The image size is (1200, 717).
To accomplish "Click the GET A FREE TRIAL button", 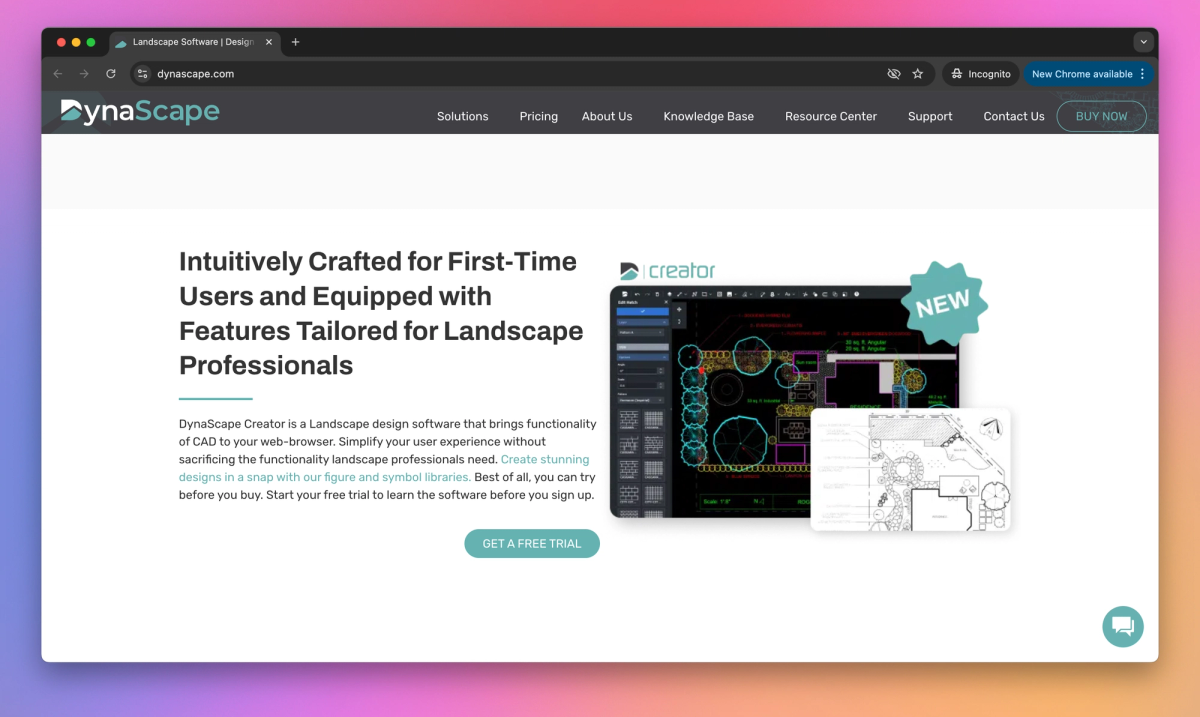I will (x=532, y=543).
